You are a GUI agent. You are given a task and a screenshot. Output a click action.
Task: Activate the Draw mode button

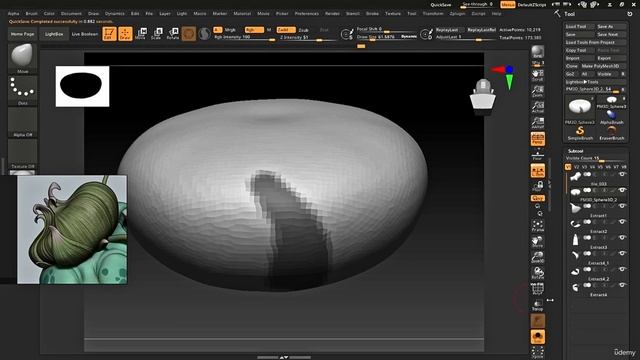click(x=125, y=34)
